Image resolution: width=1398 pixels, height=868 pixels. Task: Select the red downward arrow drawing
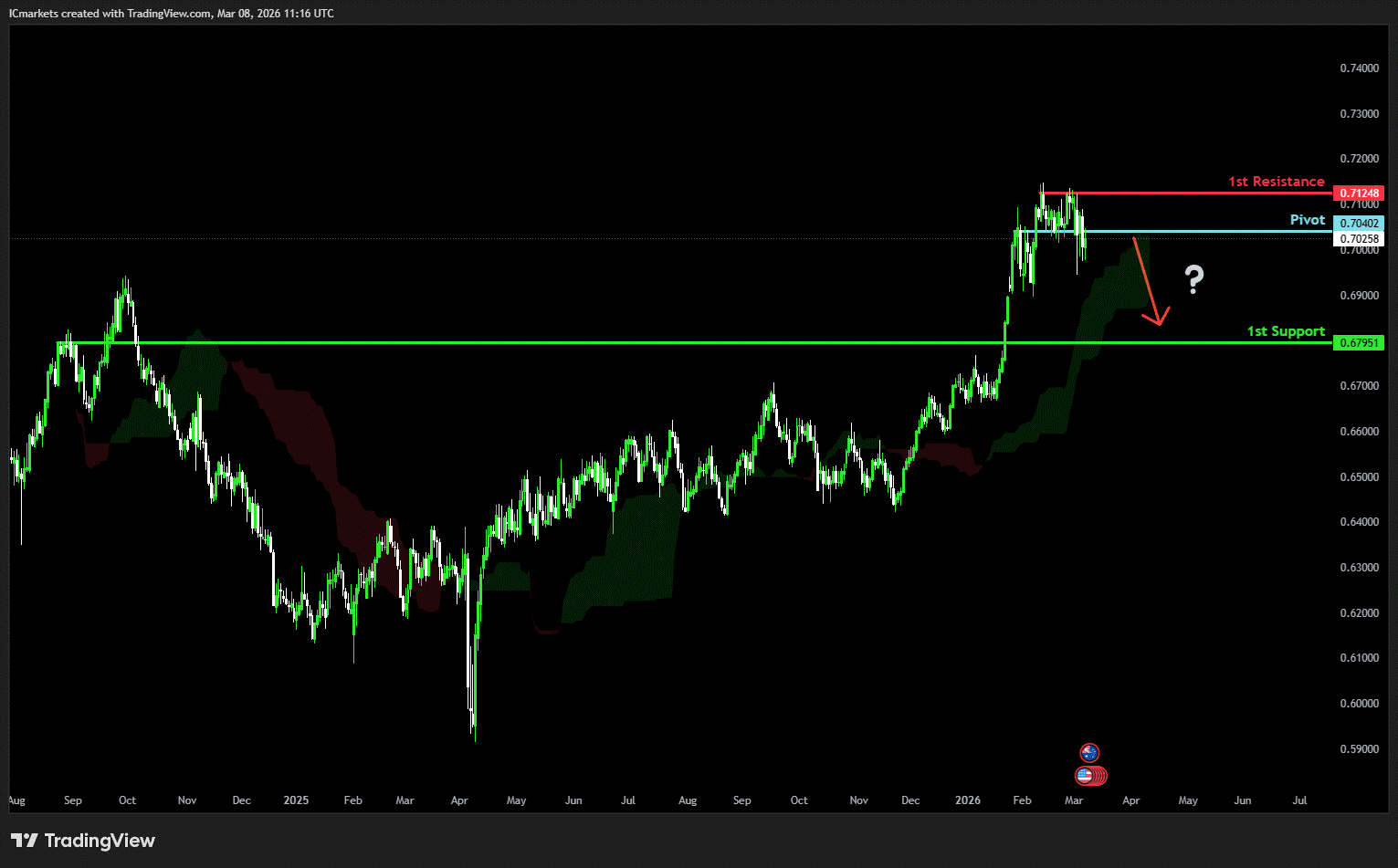(1147, 281)
